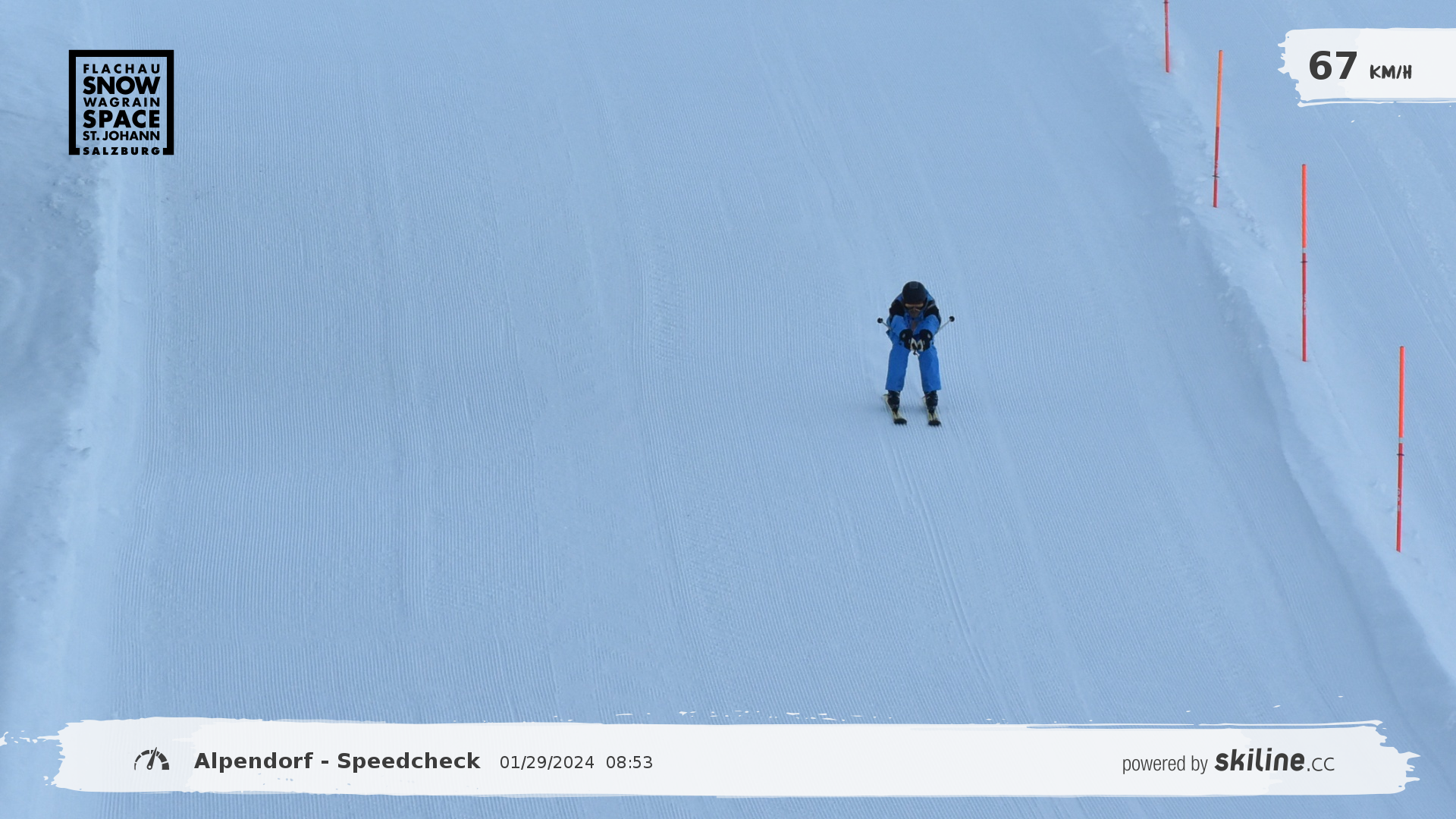Image resolution: width=1456 pixels, height=819 pixels.
Task: Click the KM/H unit label
Action: [1390, 73]
